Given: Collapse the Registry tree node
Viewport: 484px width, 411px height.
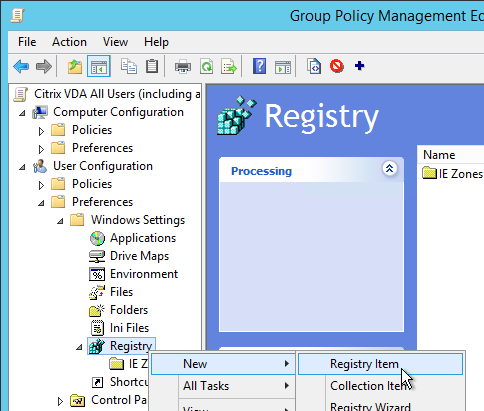Looking at the screenshot, I should (x=79, y=347).
